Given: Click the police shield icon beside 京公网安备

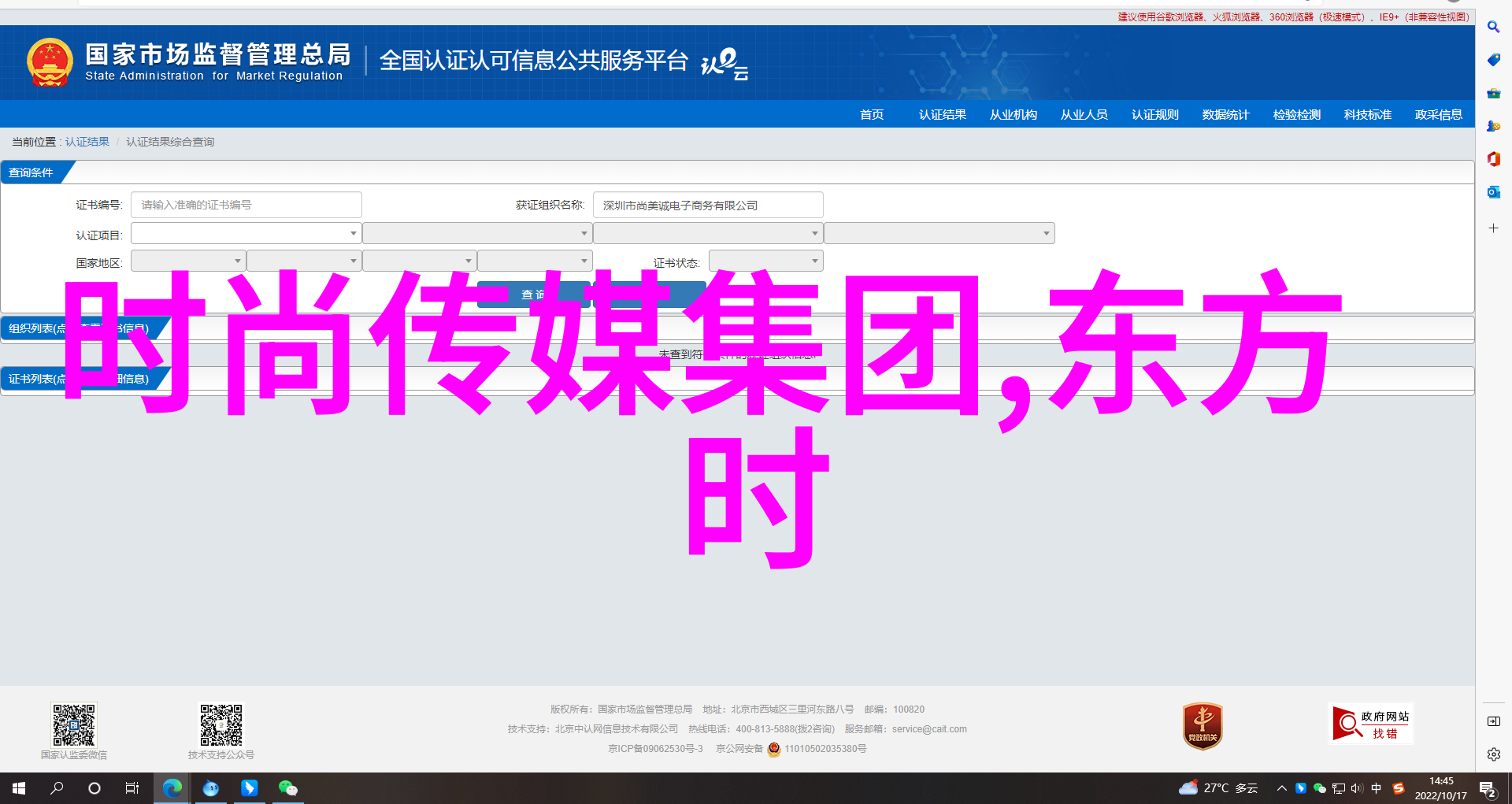Looking at the screenshot, I should pos(774,749).
